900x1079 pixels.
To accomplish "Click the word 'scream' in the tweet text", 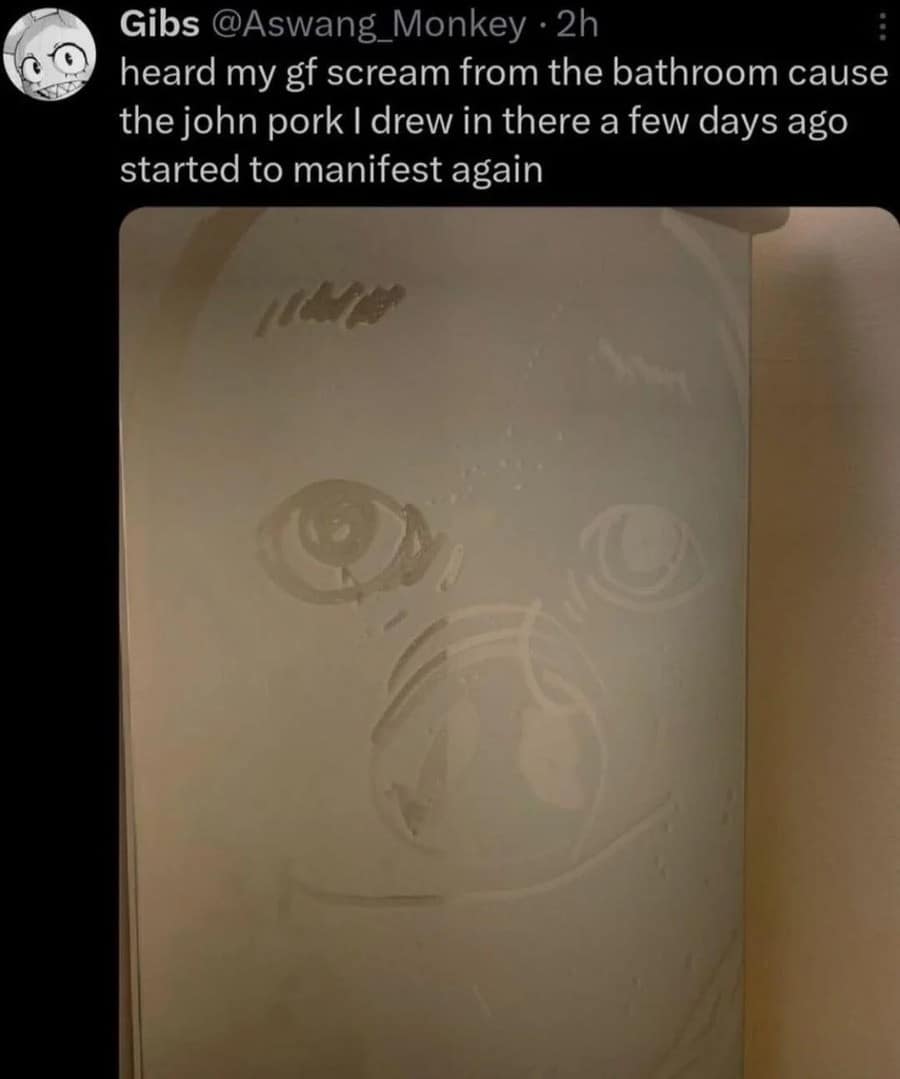I will [x=388, y=74].
